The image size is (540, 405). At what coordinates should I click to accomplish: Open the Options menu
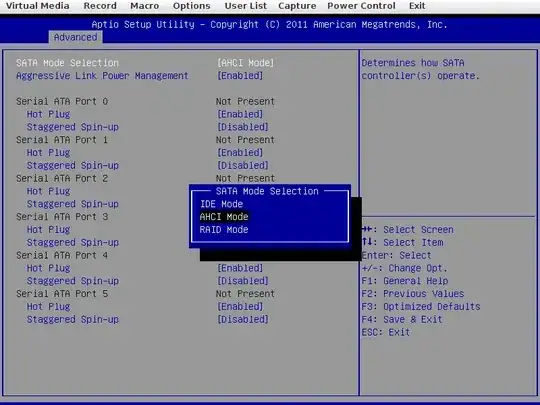coord(191,6)
